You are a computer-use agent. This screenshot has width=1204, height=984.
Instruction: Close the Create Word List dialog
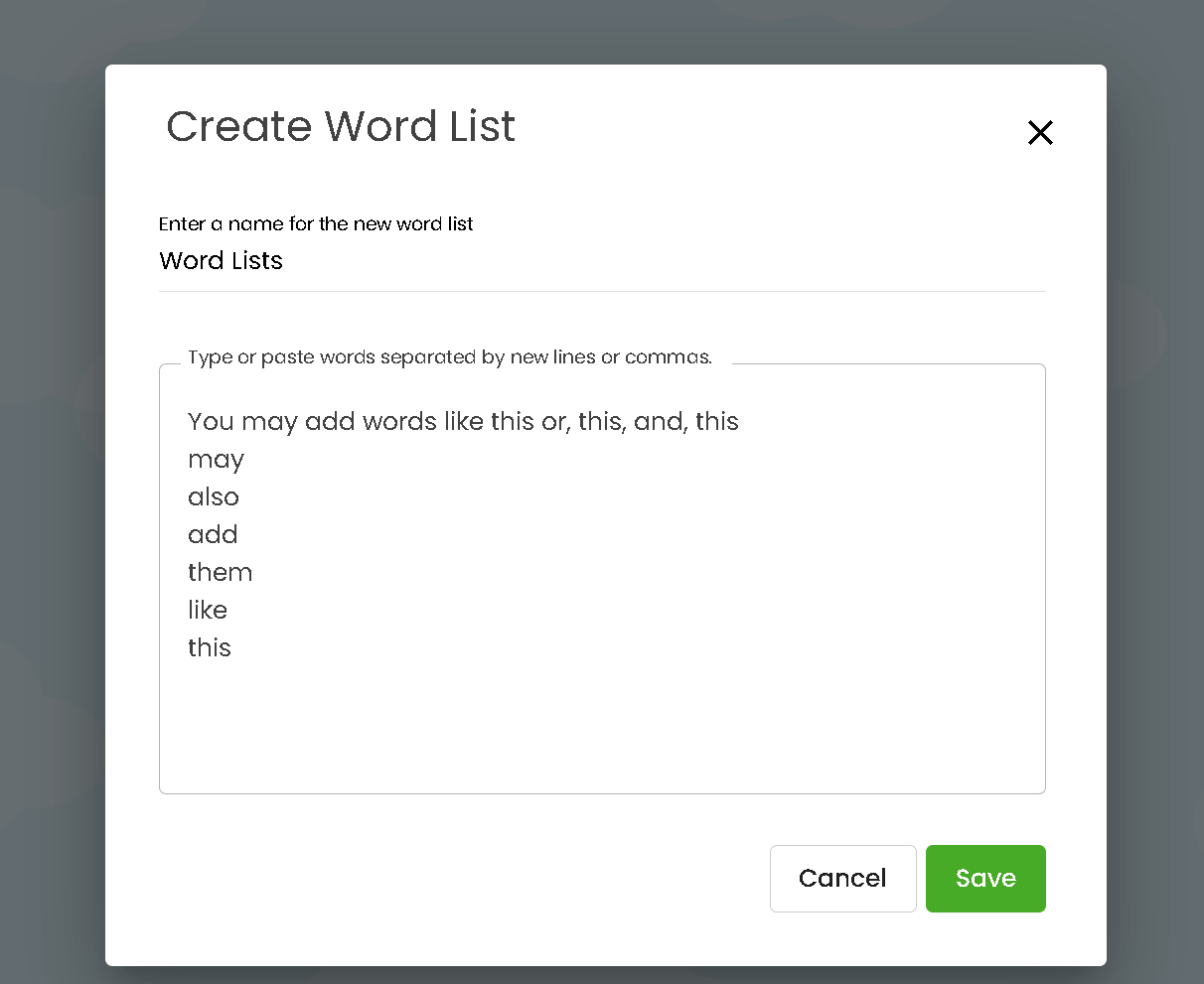click(x=1040, y=132)
